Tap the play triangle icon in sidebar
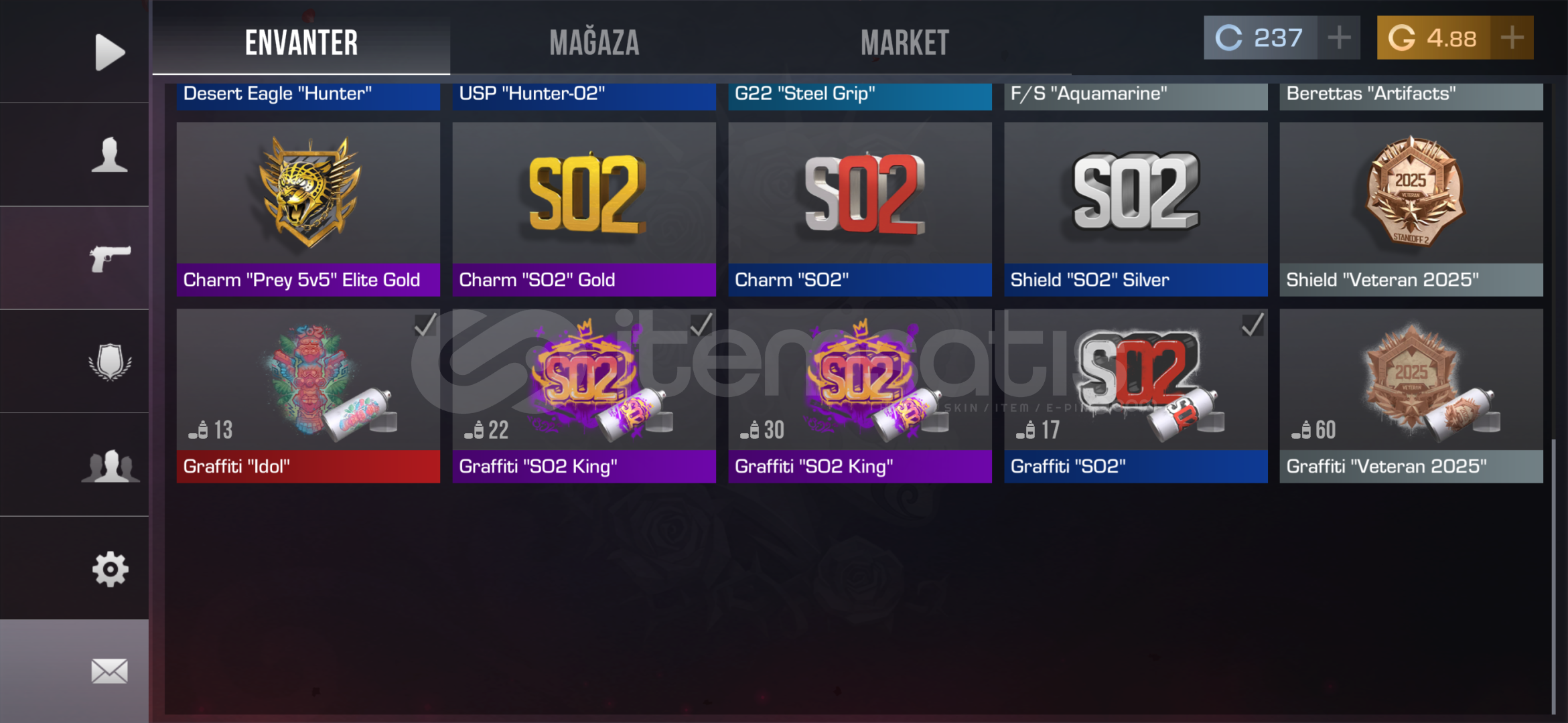Image resolution: width=1568 pixels, height=723 pixels. click(x=110, y=52)
